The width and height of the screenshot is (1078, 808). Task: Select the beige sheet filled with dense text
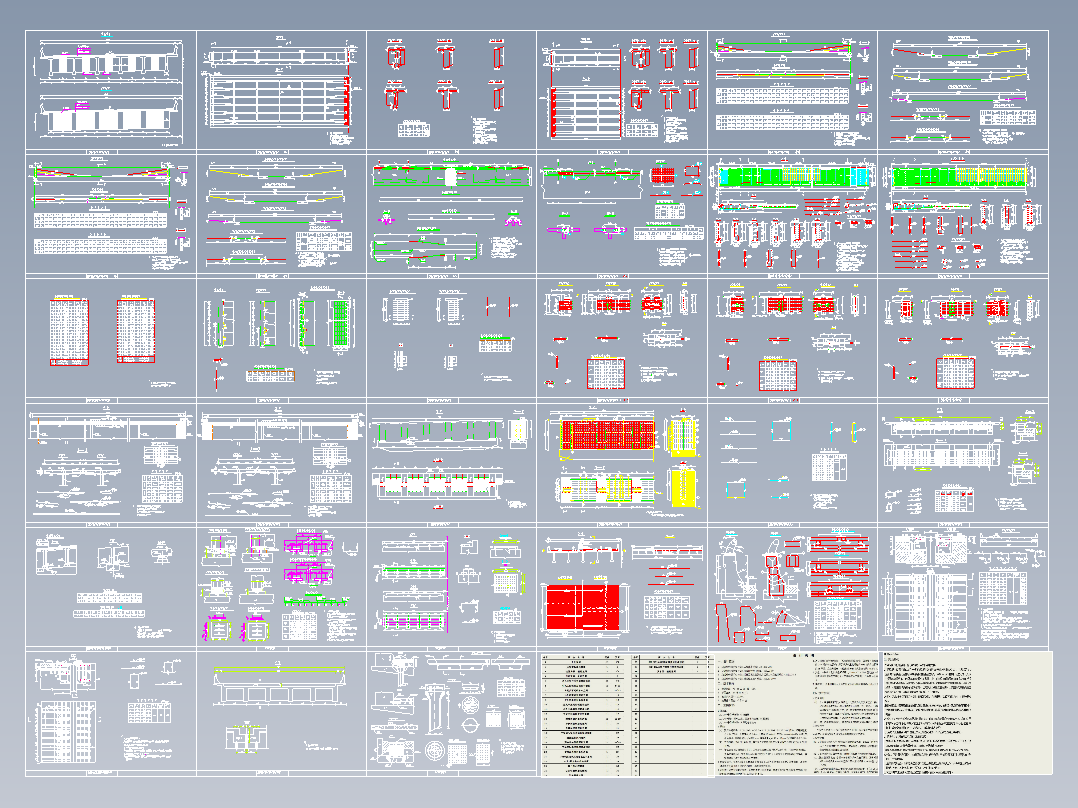[x=967, y=713]
